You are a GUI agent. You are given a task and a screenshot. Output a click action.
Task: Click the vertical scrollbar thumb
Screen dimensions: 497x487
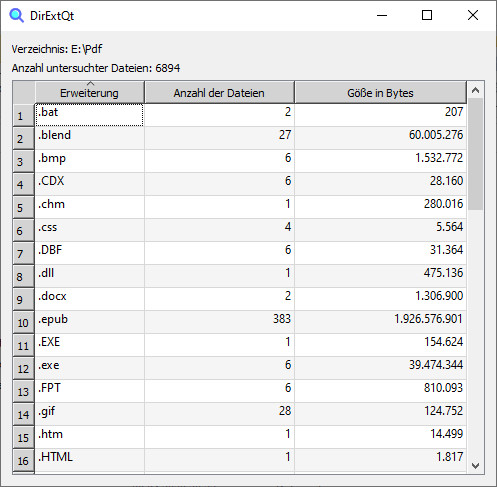click(476, 154)
